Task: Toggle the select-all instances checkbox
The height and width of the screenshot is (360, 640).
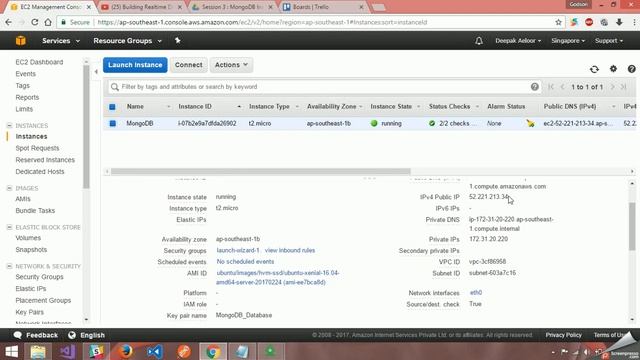Action: tap(112, 107)
